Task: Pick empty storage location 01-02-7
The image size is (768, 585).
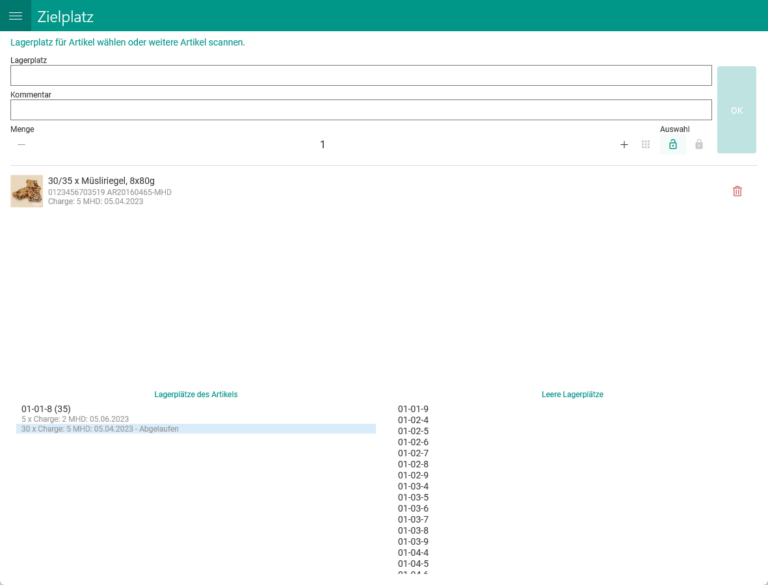Action: coord(413,453)
